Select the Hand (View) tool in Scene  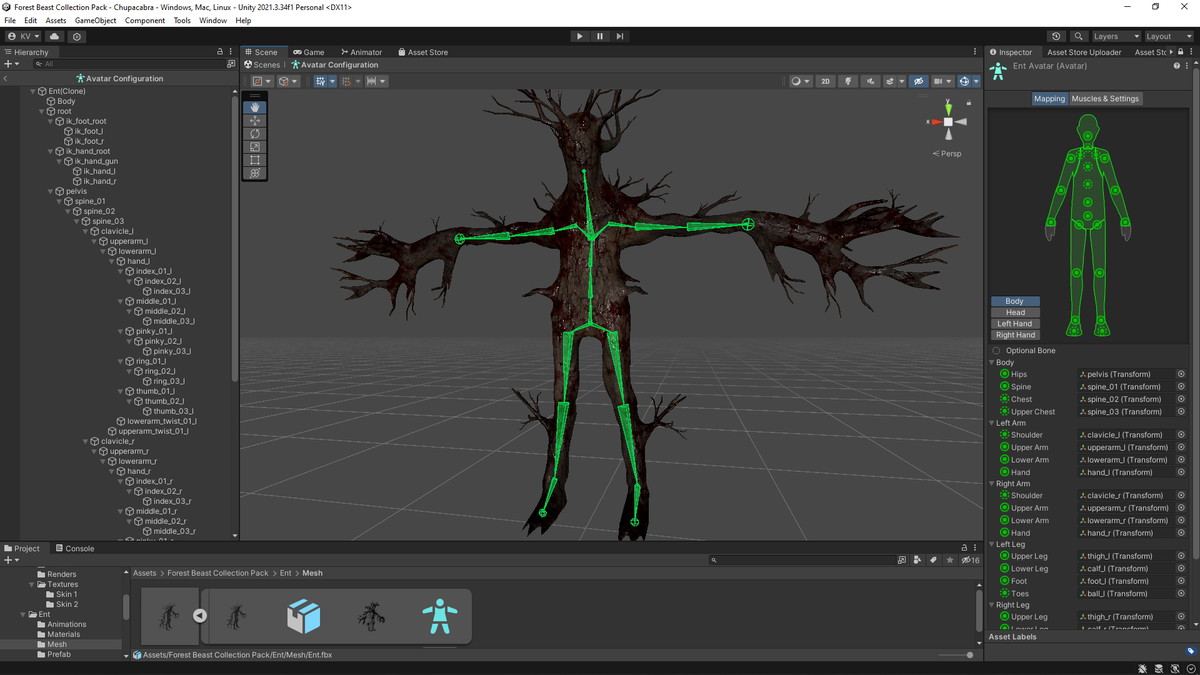pyautogui.click(x=255, y=107)
